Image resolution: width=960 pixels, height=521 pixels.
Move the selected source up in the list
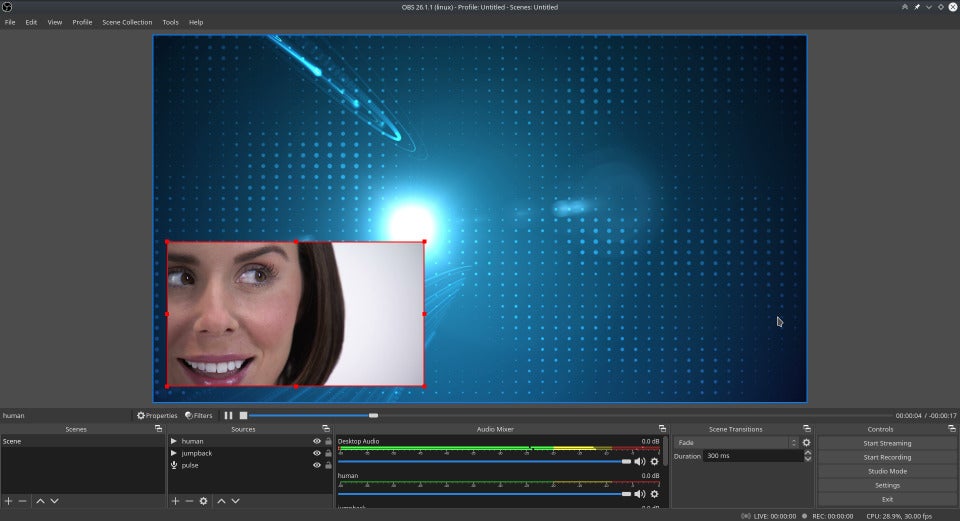pyautogui.click(x=221, y=500)
